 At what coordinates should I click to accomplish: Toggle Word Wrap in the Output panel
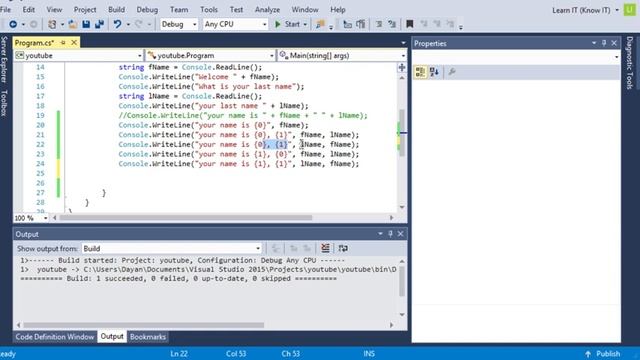tap(343, 248)
